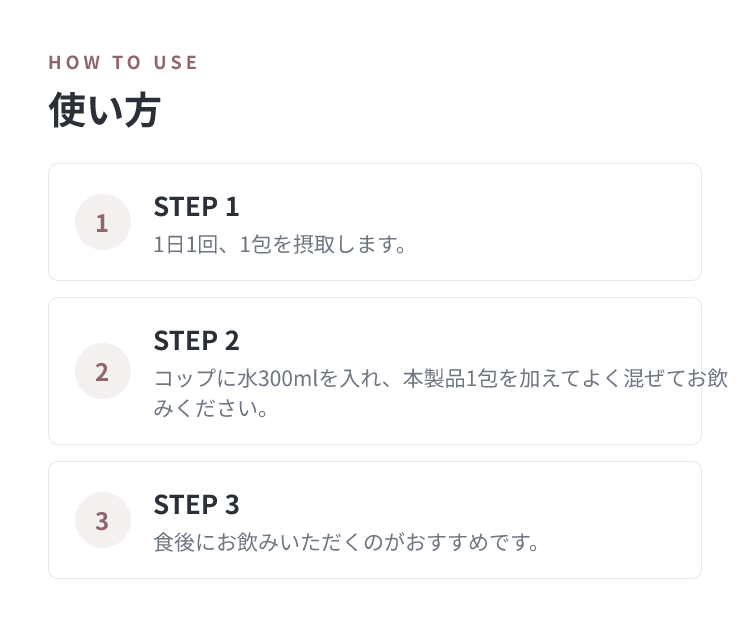Click the HOW TO USE label

[123, 63]
